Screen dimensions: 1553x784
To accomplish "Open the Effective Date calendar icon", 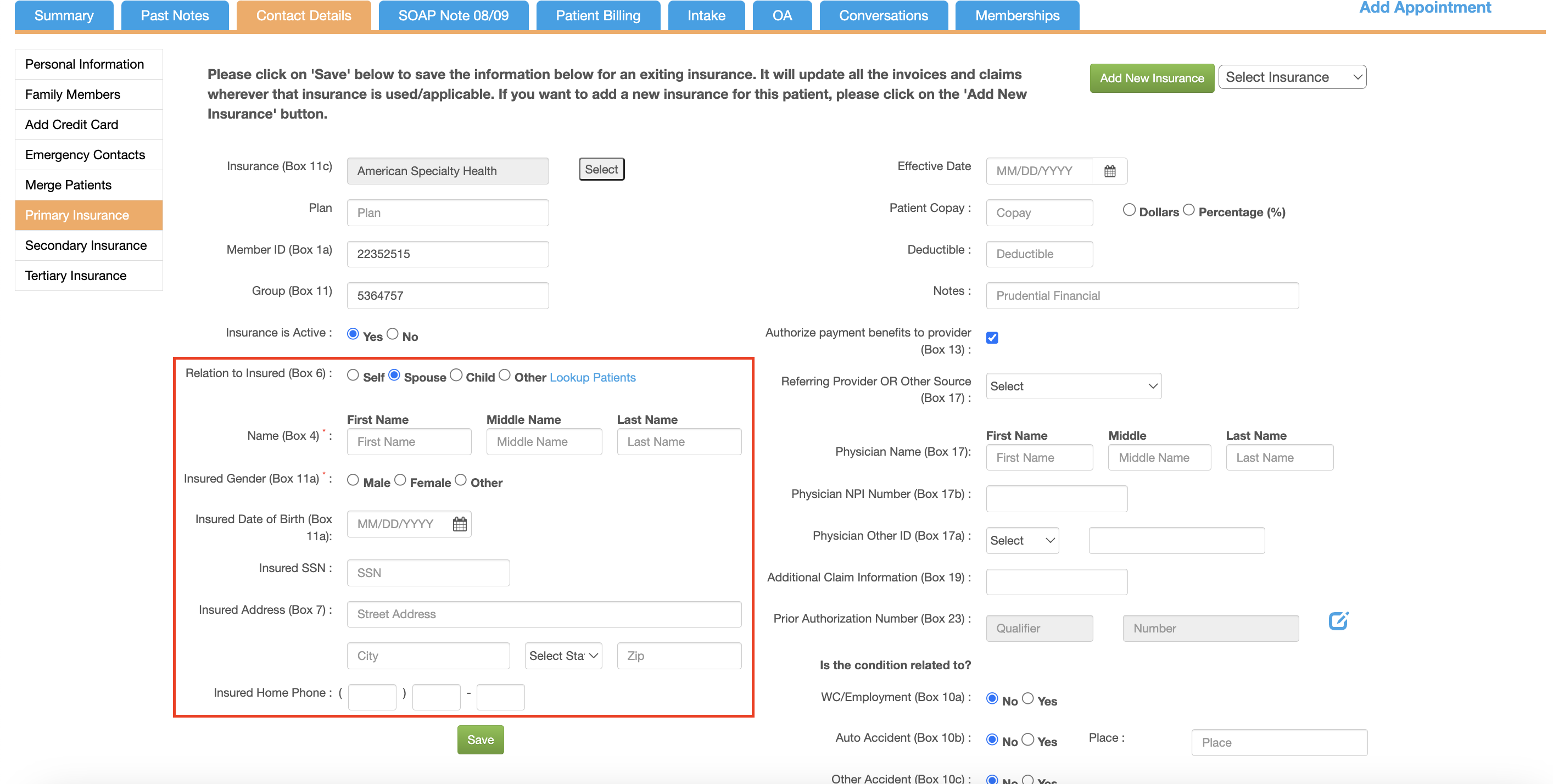I will (x=1109, y=171).
